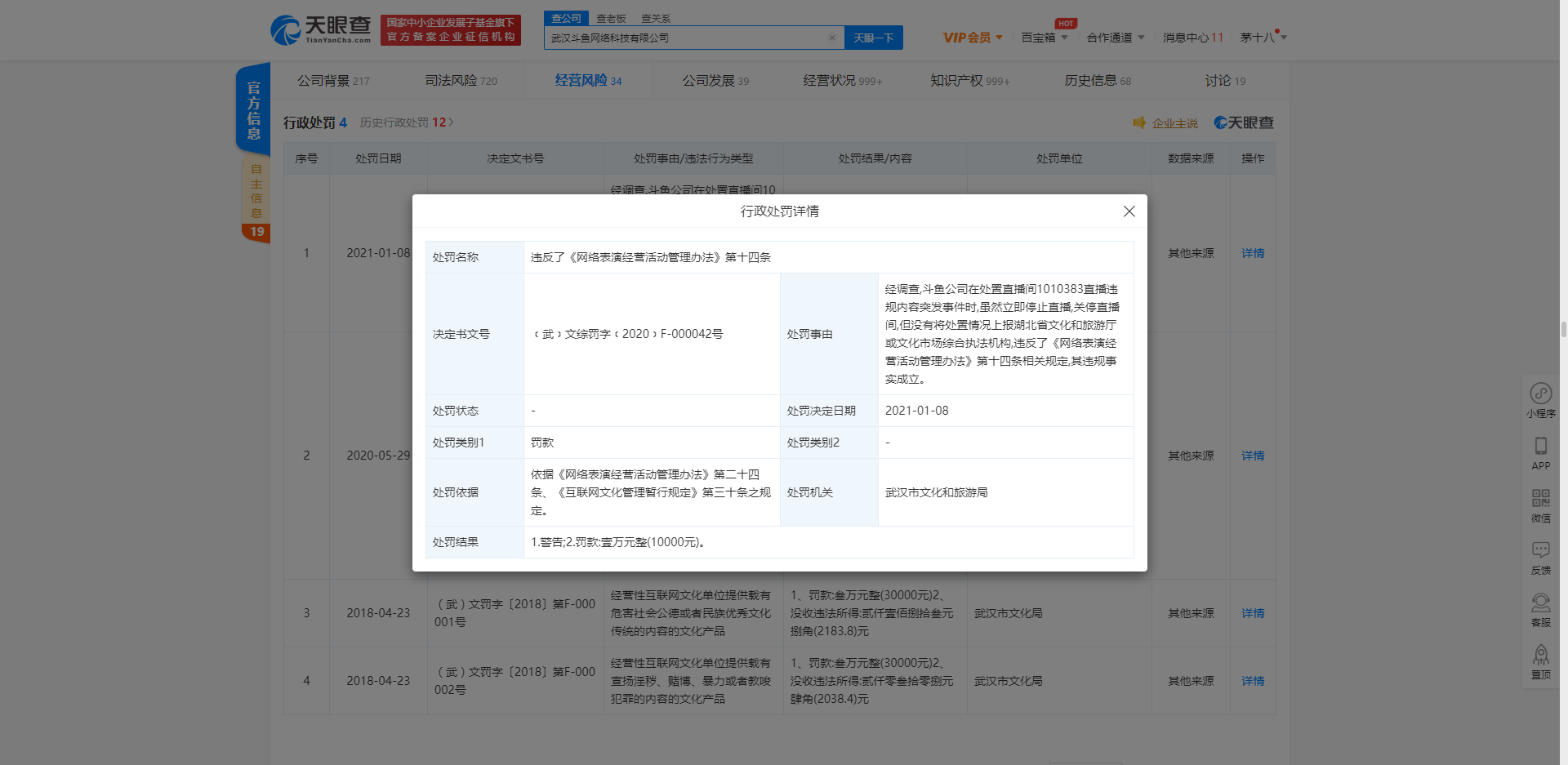Switch to 知识产权 tab
This screenshot has height=765, width=1568.
click(970, 81)
